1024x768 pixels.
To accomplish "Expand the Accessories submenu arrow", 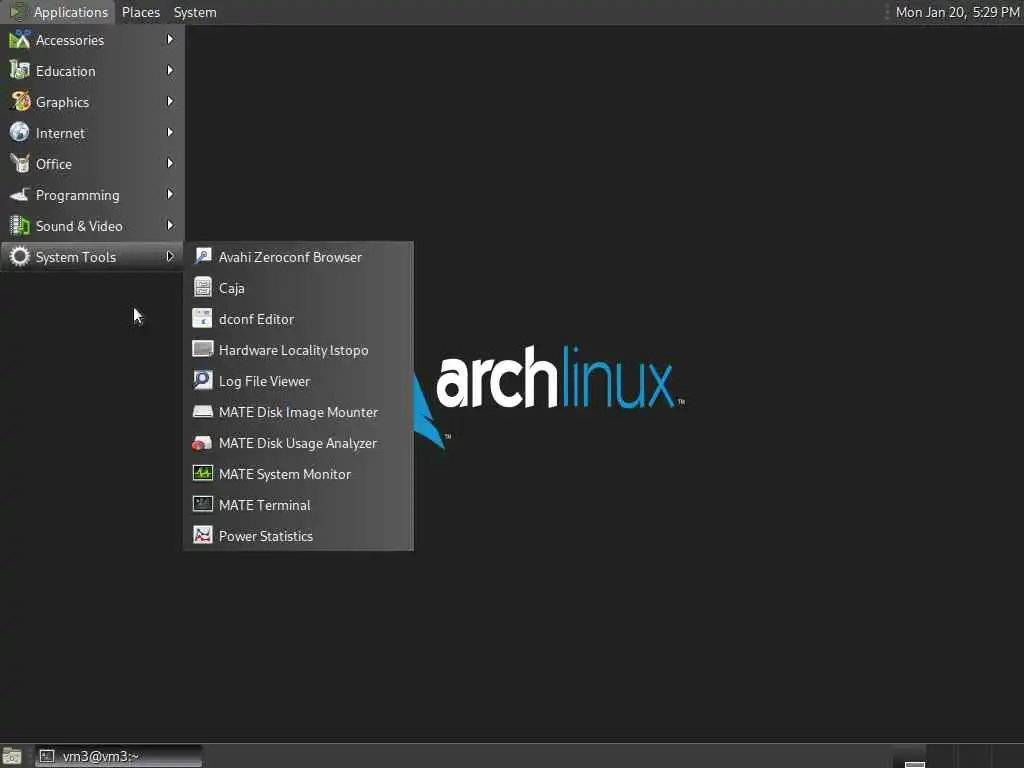I will tap(170, 39).
